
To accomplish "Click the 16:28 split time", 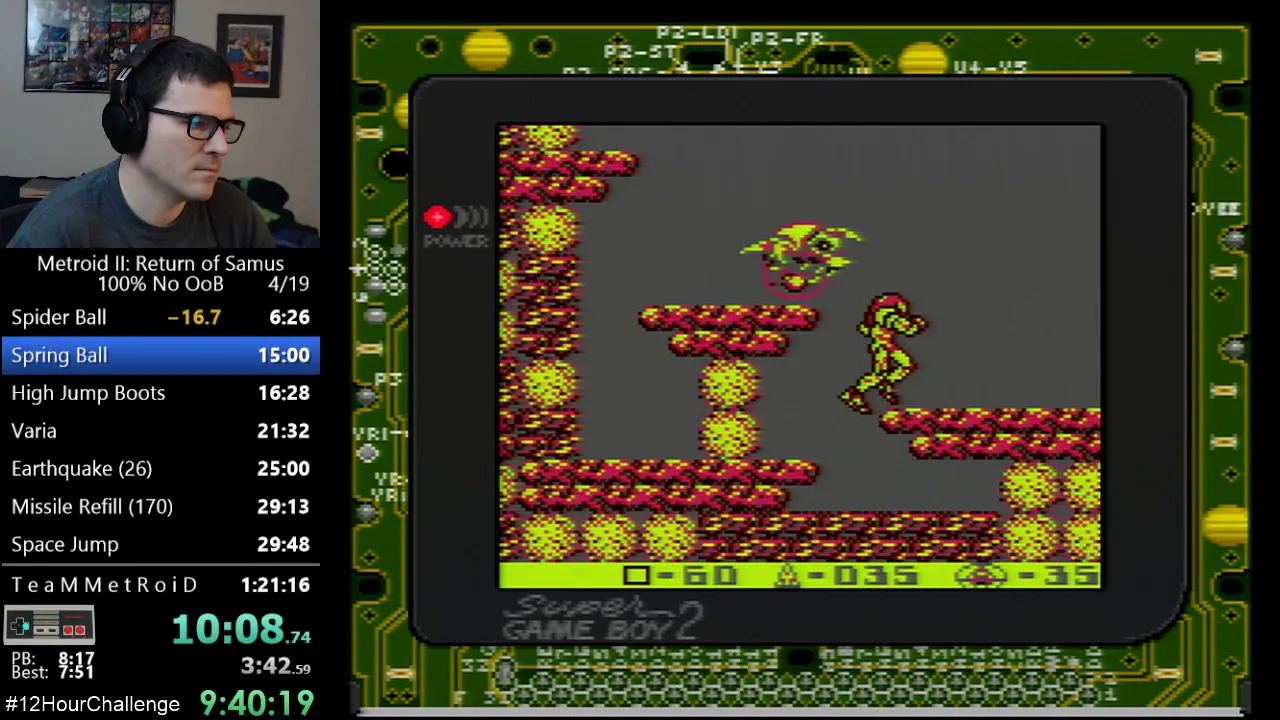I will (284, 393).
